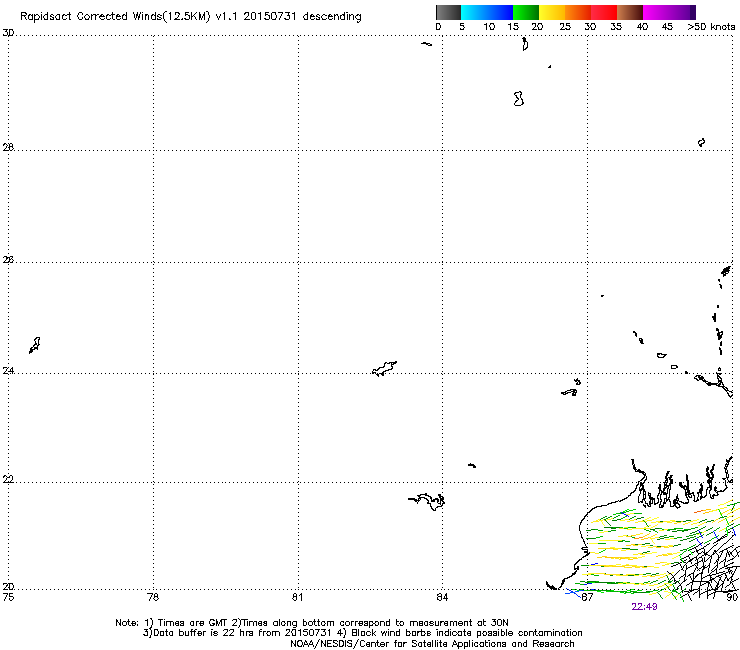Click latitude label 24 on left axis

click(x=8, y=371)
